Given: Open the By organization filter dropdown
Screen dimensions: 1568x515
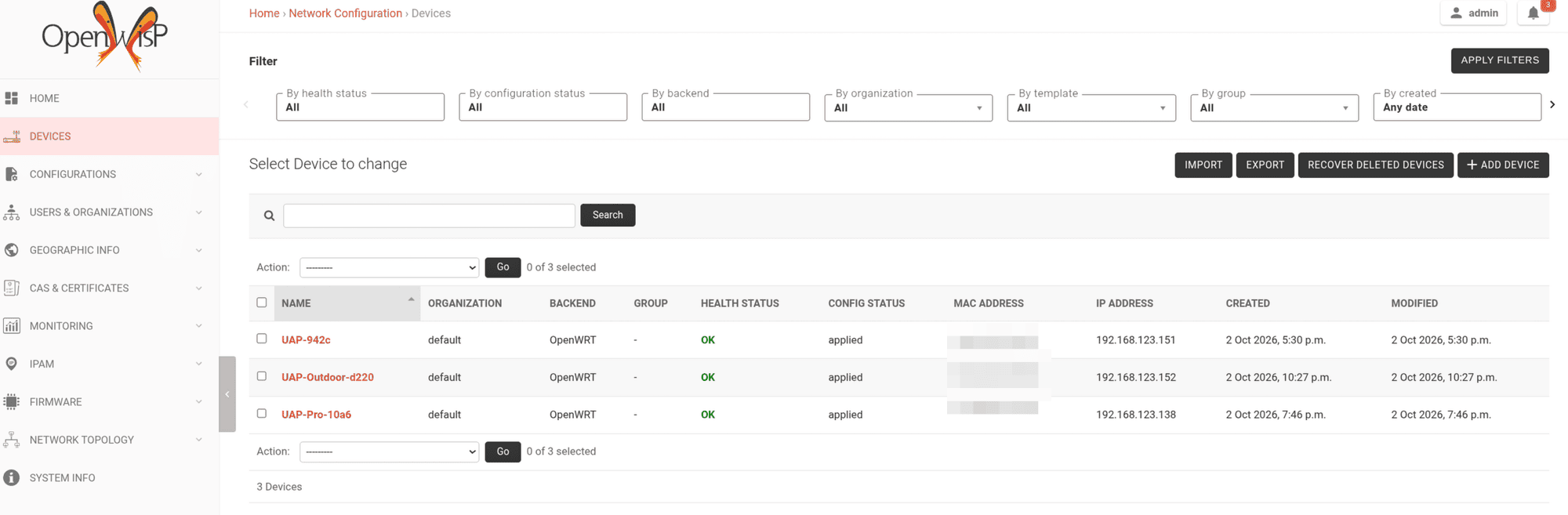Looking at the screenshot, I should 908,107.
